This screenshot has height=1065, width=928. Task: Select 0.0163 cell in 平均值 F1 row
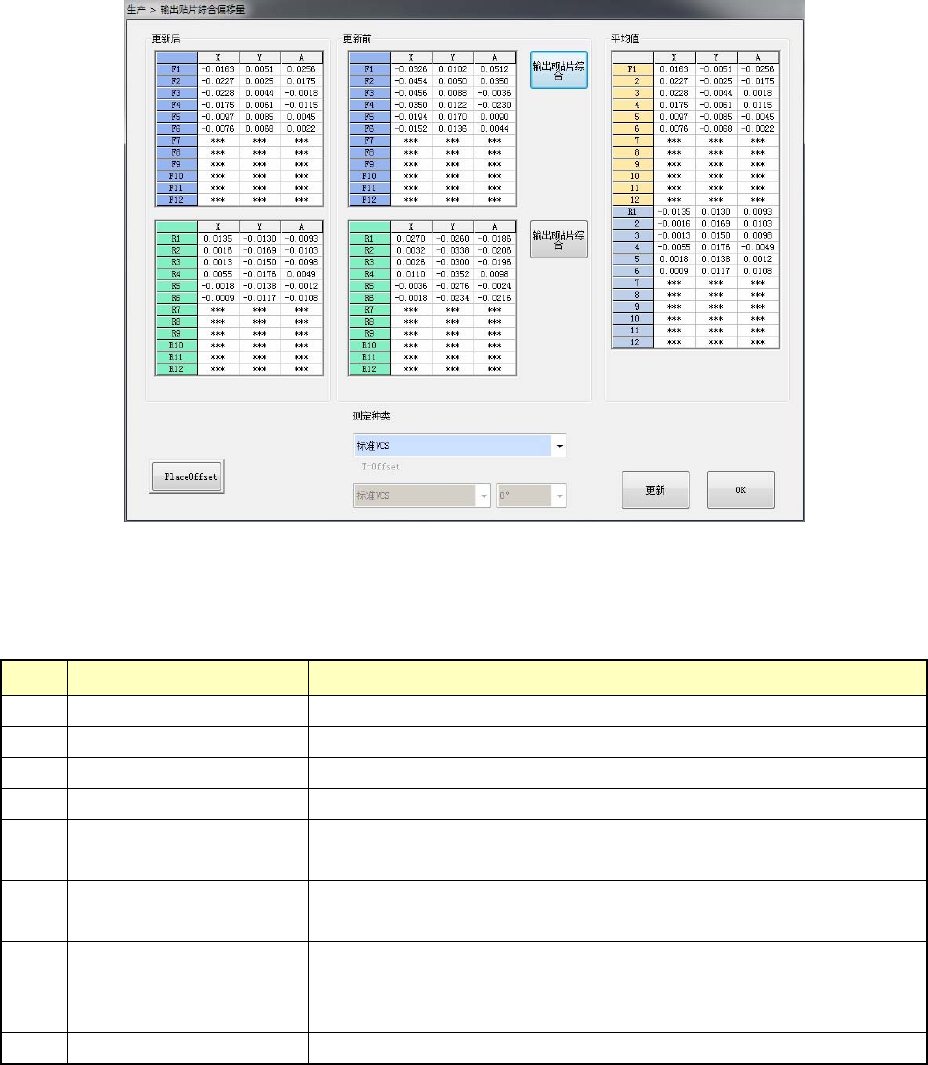click(x=675, y=69)
